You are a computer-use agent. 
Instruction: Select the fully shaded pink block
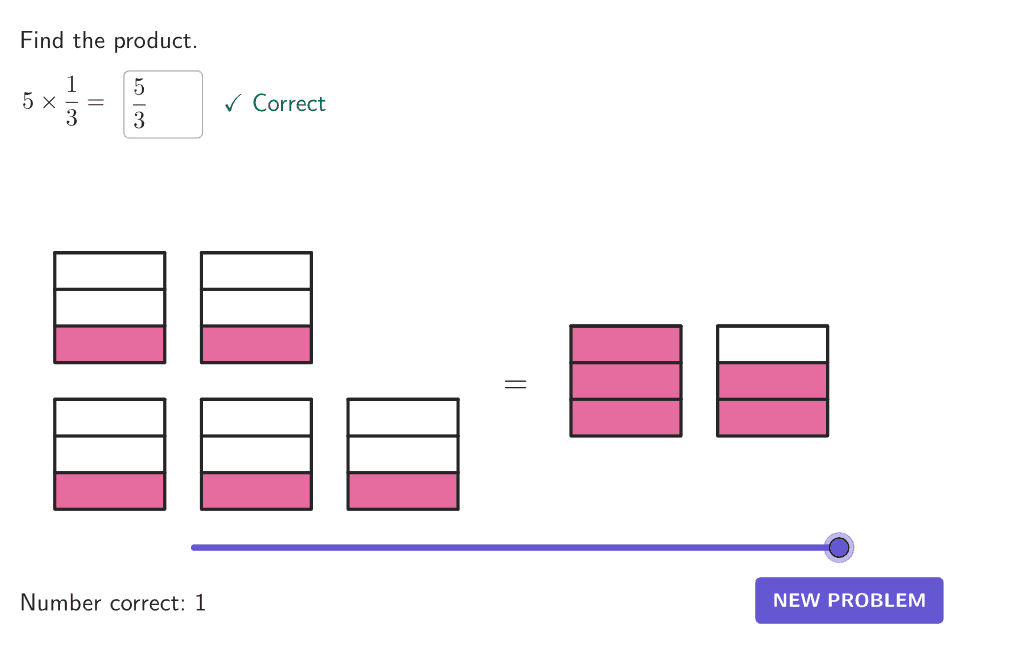pos(626,381)
